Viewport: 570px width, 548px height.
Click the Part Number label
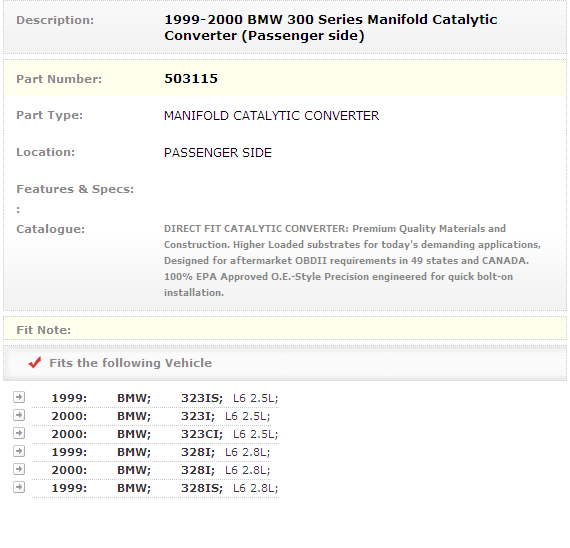coord(59,79)
